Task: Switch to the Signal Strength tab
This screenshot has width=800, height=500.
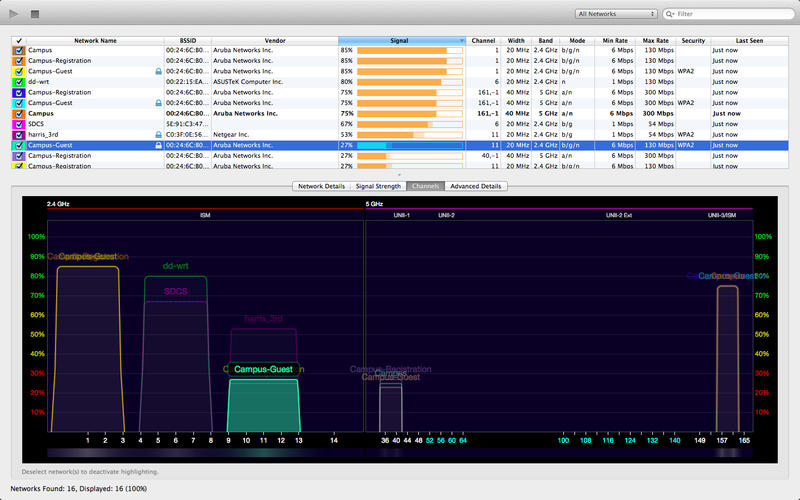Action: pyautogui.click(x=378, y=186)
